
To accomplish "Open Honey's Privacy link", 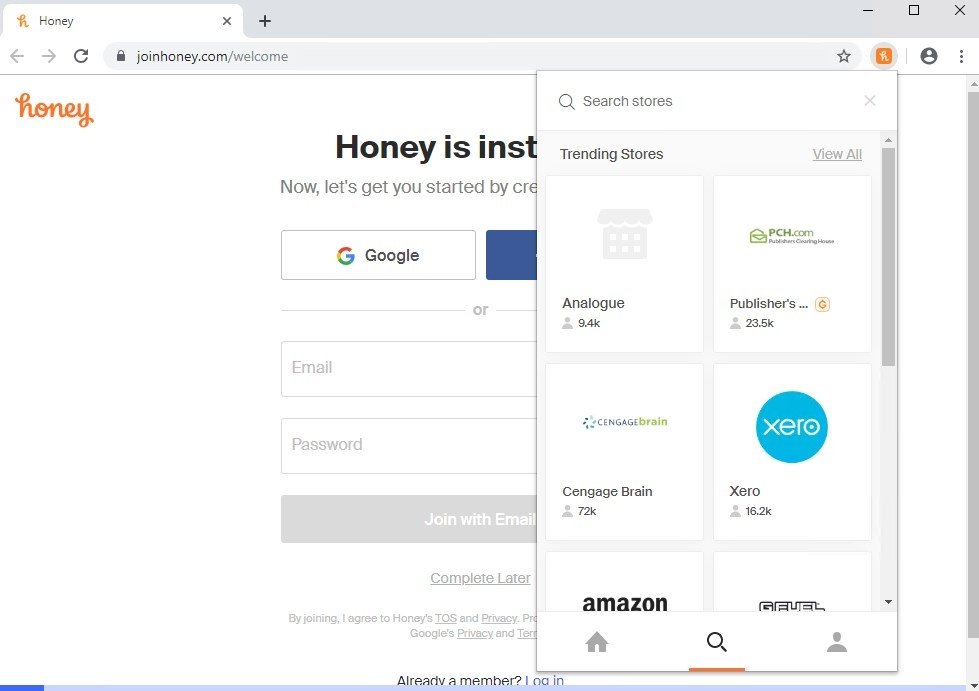I will (x=499, y=618).
